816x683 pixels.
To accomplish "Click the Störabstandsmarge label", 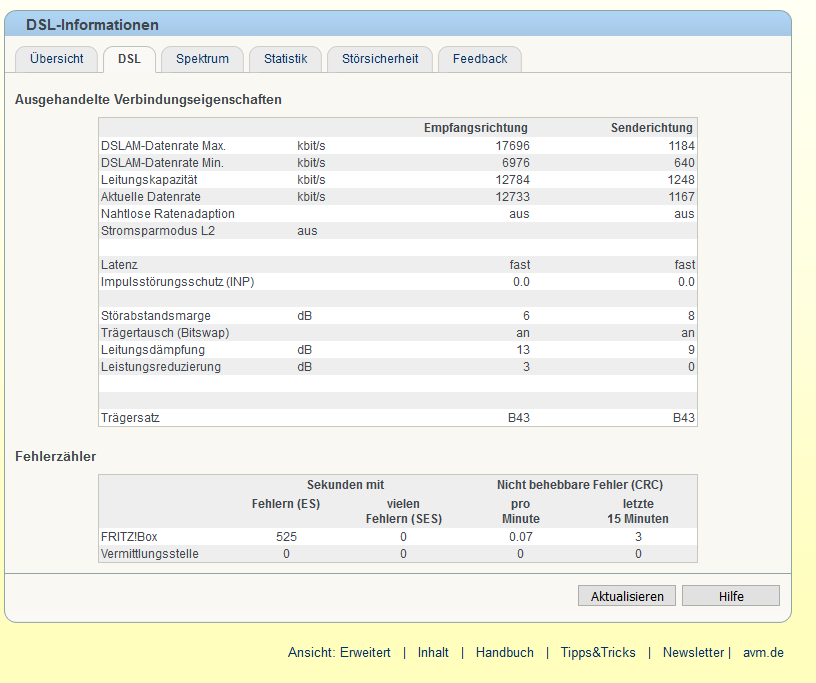I will click(156, 316).
